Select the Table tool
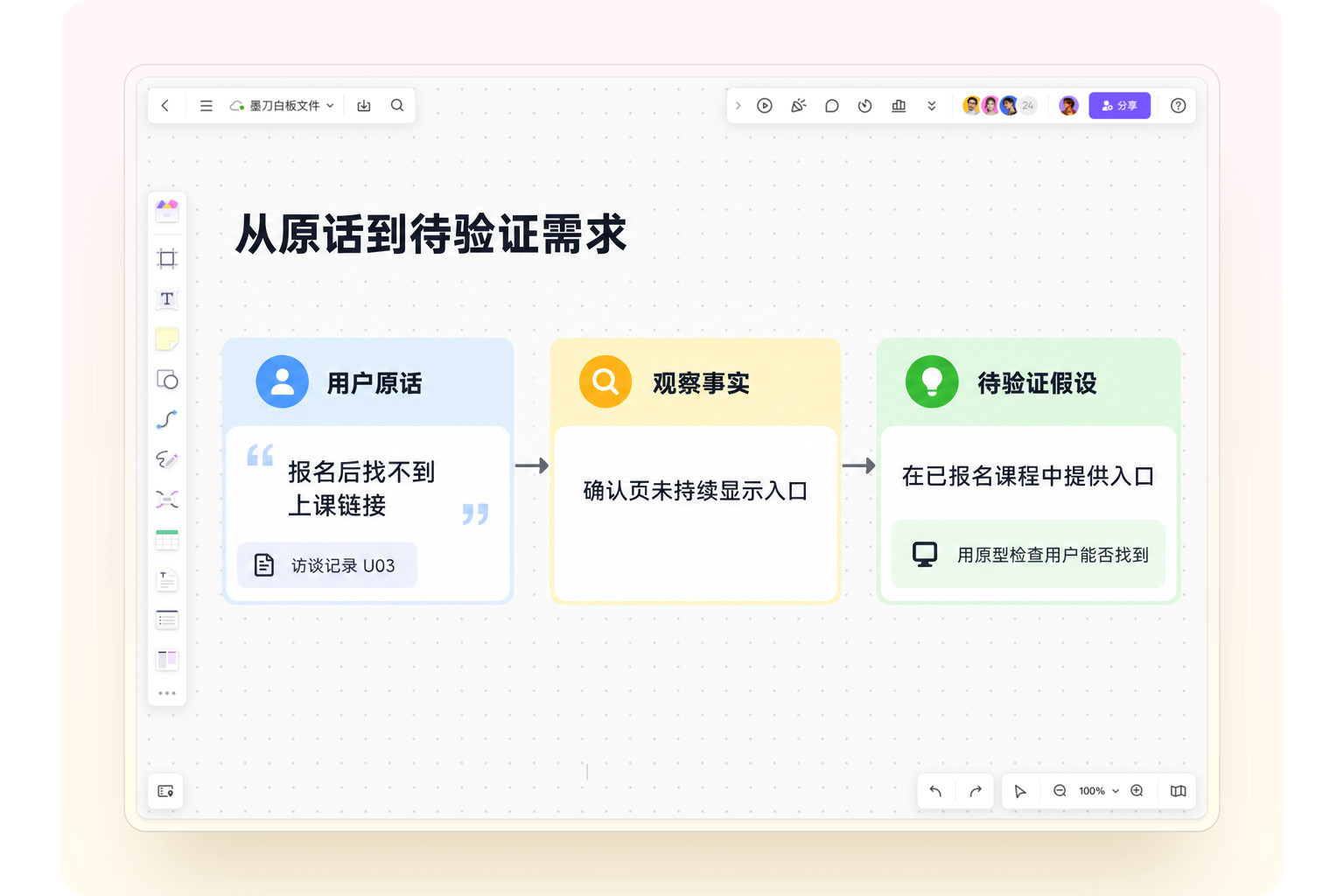The image size is (1344, 896). (167, 540)
